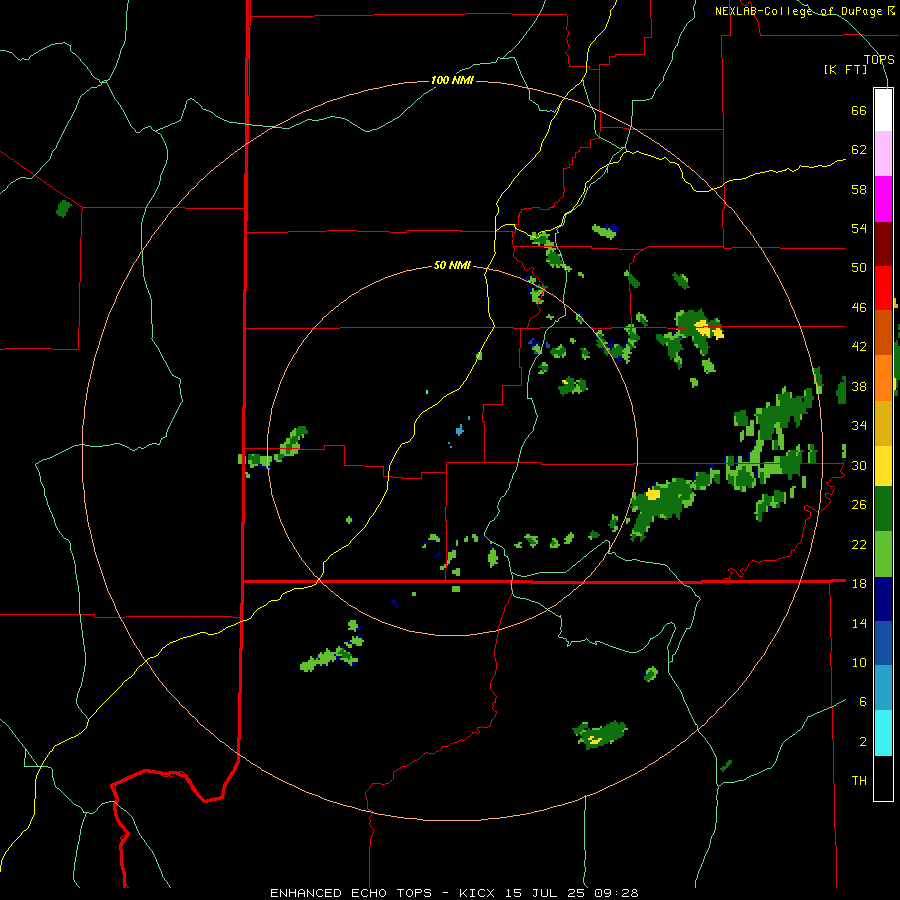Click the legend value '58'
Image resolution: width=900 pixels, height=900 pixels.
(859, 189)
